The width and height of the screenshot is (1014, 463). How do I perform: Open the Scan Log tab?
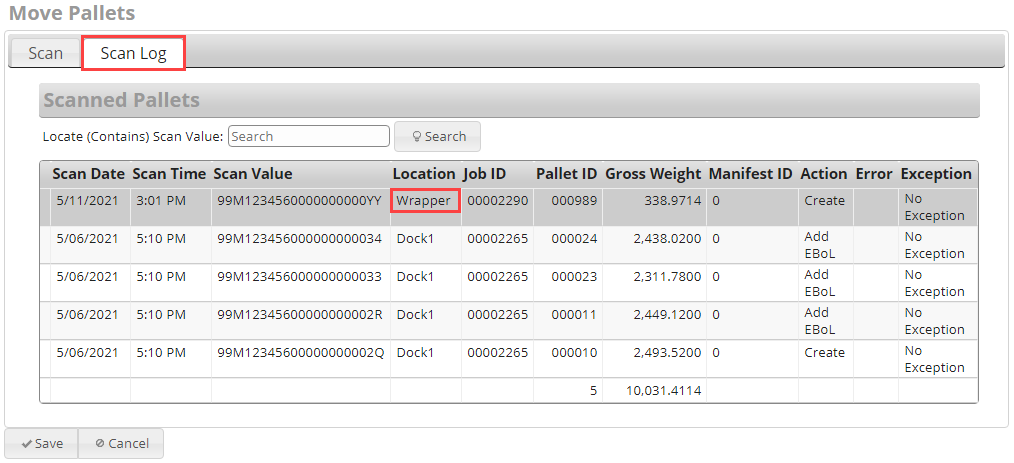coord(133,53)
